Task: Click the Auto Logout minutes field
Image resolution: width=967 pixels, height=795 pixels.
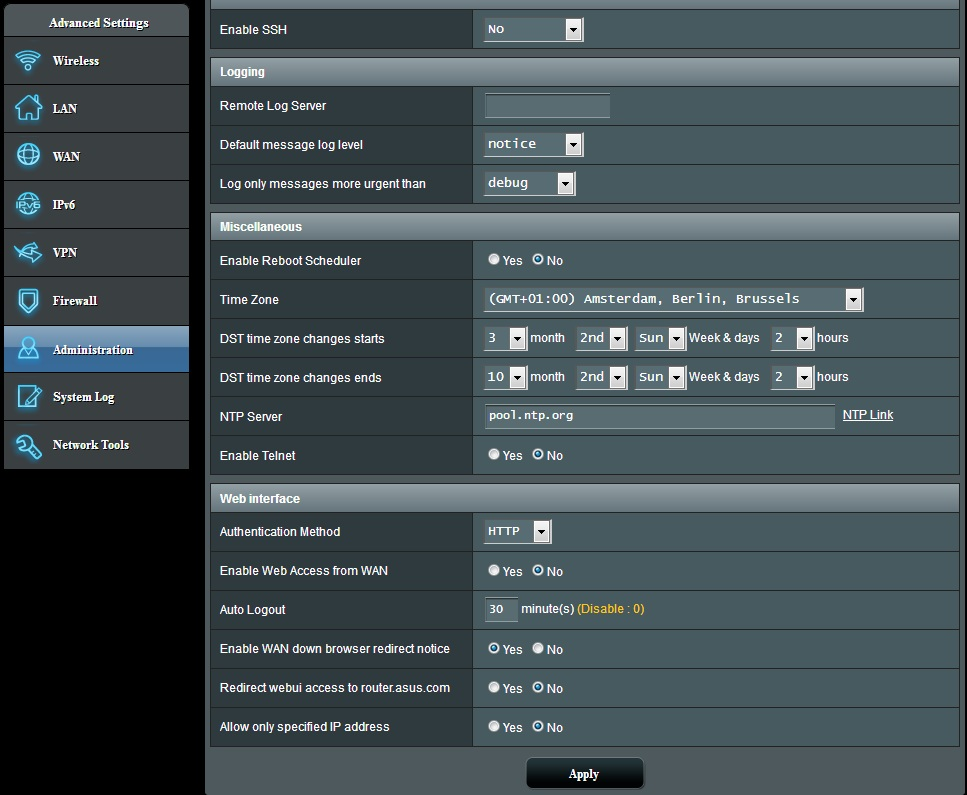Action: [501, 609]
